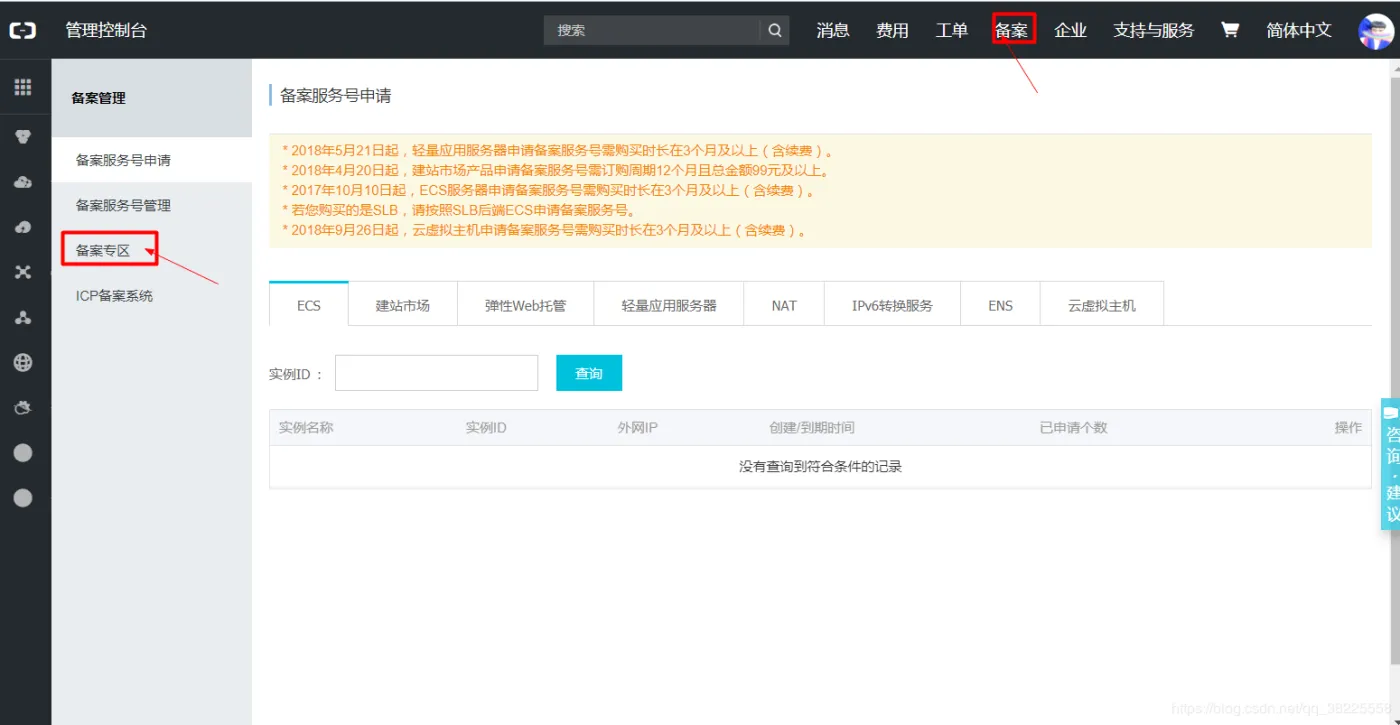Click the 备案服务号申请 page title
The width and height of the screenshot is (1400, 725).
click(336, 96)
